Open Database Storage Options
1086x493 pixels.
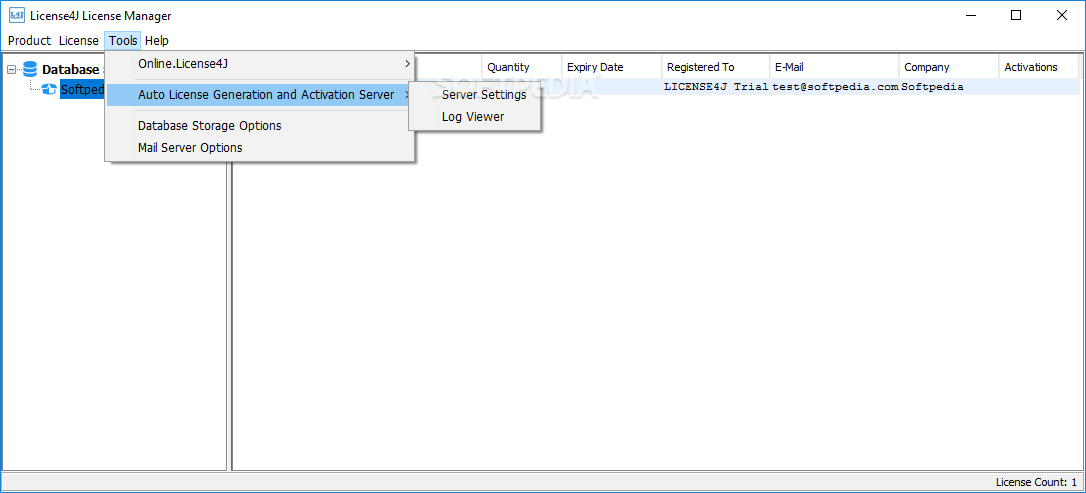click(x=260, y=126)
